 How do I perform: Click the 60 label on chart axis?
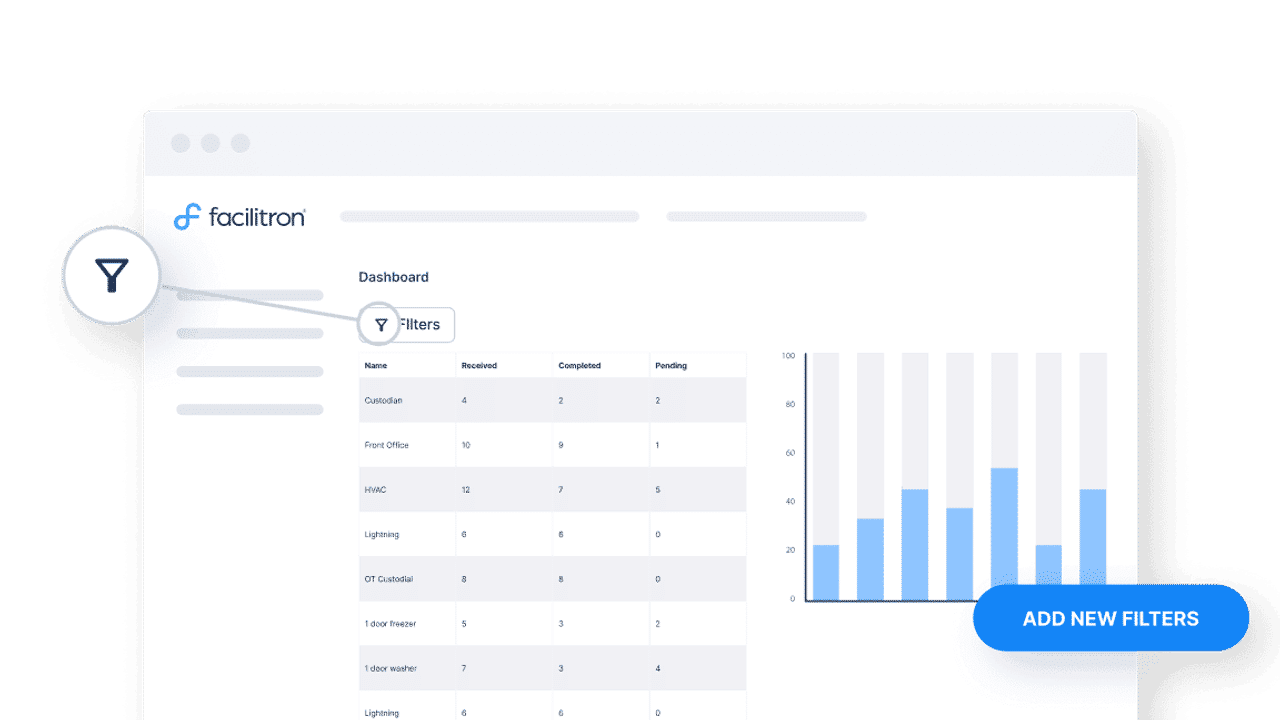[790, 453]
